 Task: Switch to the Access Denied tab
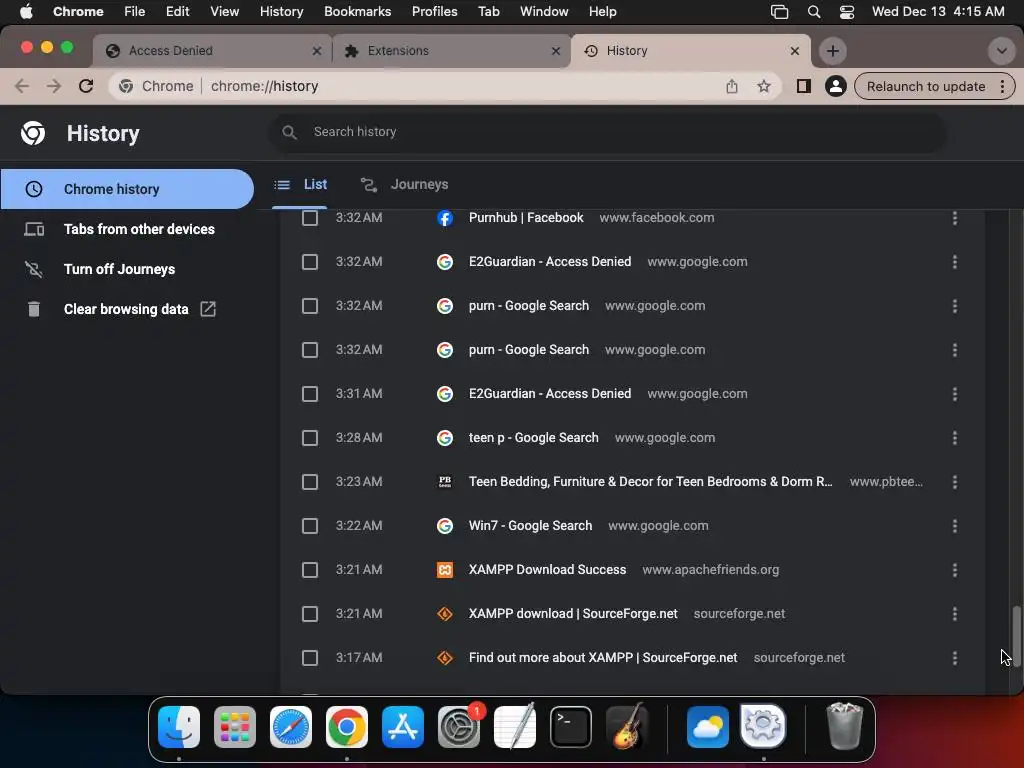212,51
